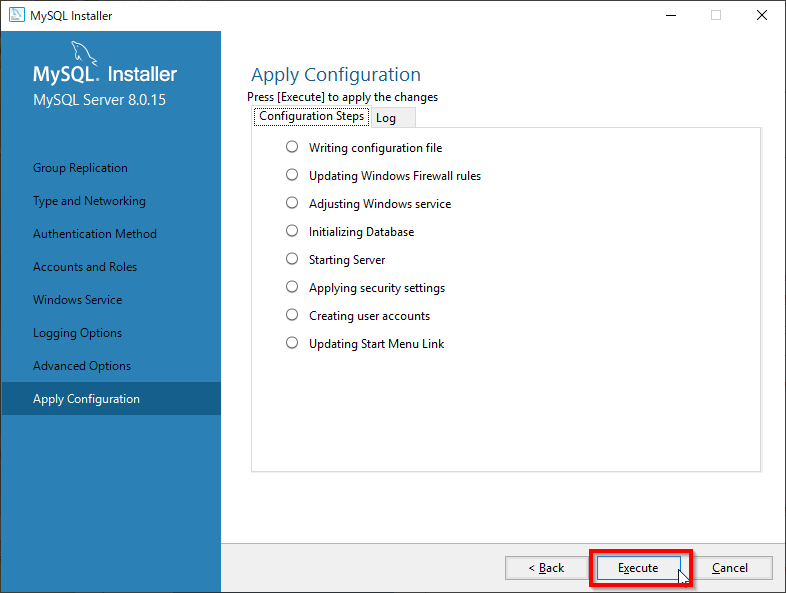This screenshot has width=786, height=593.
Task: Select the Configuration Steps tab
Action: (x=311, y=116)
